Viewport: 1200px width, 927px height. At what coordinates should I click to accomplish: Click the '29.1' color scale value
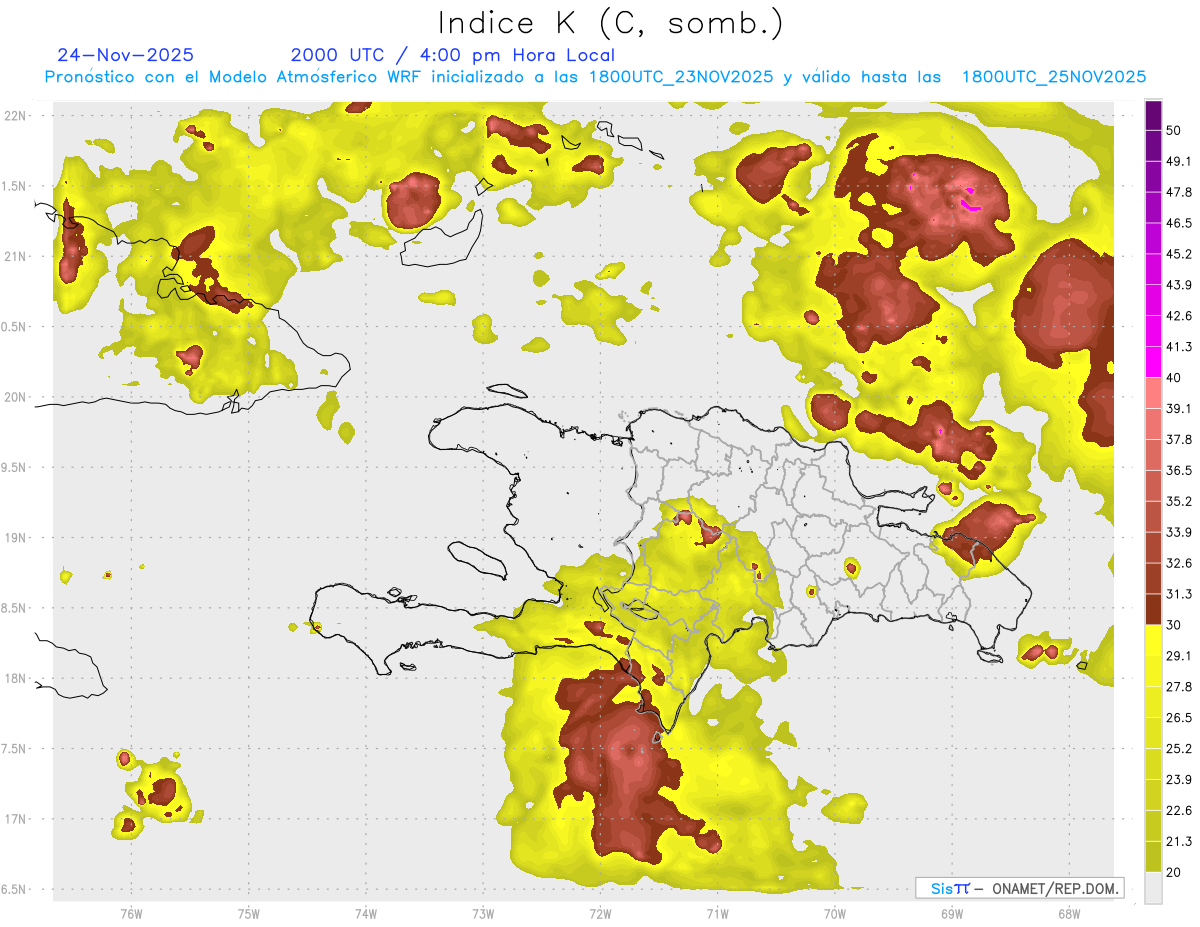click(x=1179, y=656)
